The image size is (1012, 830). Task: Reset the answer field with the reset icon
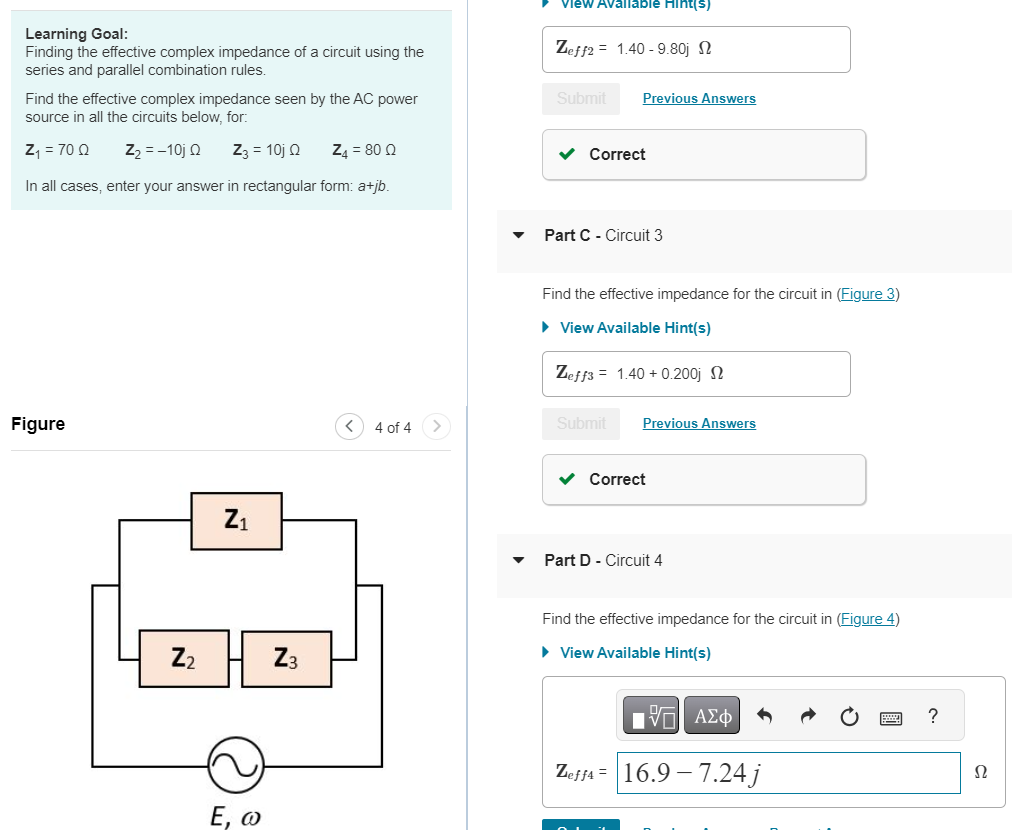(848, 715)
